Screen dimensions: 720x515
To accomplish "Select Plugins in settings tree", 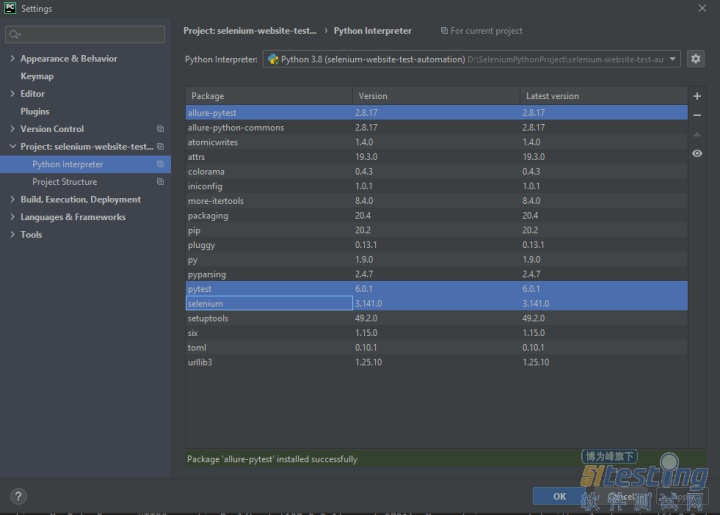I will click(x=34, y=112).
